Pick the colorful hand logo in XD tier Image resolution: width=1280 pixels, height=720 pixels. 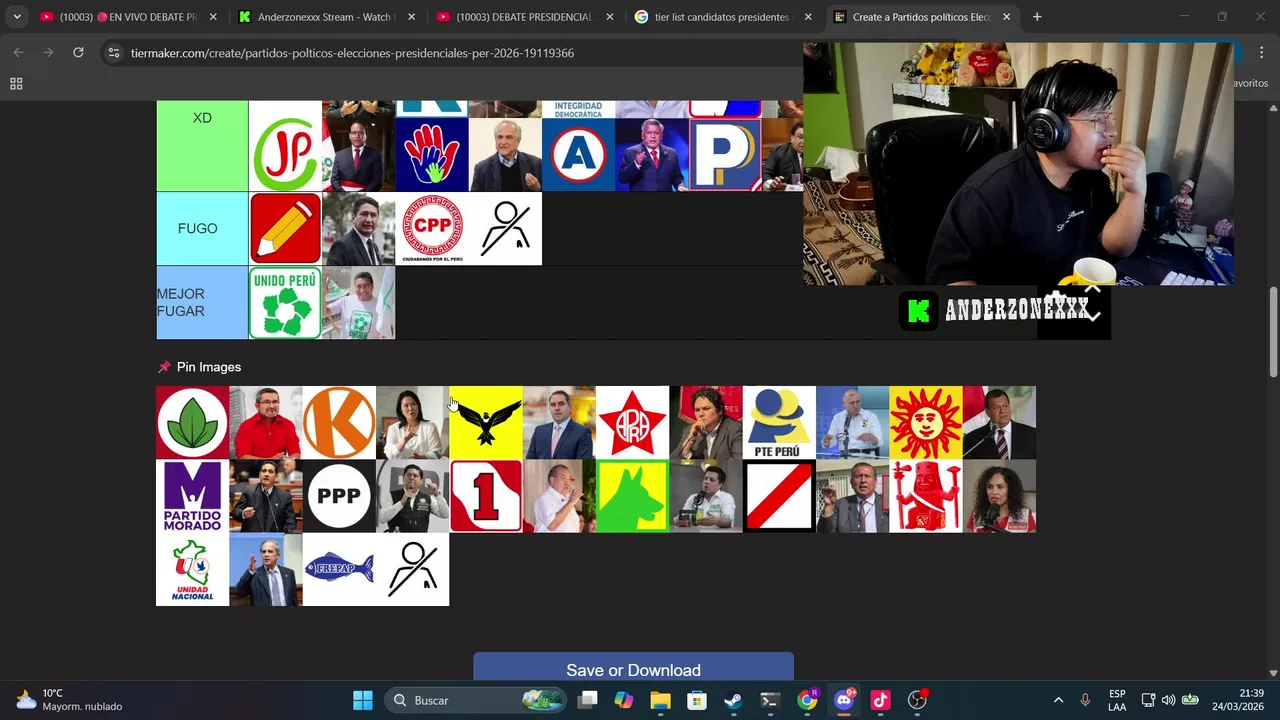click(432, 155)
